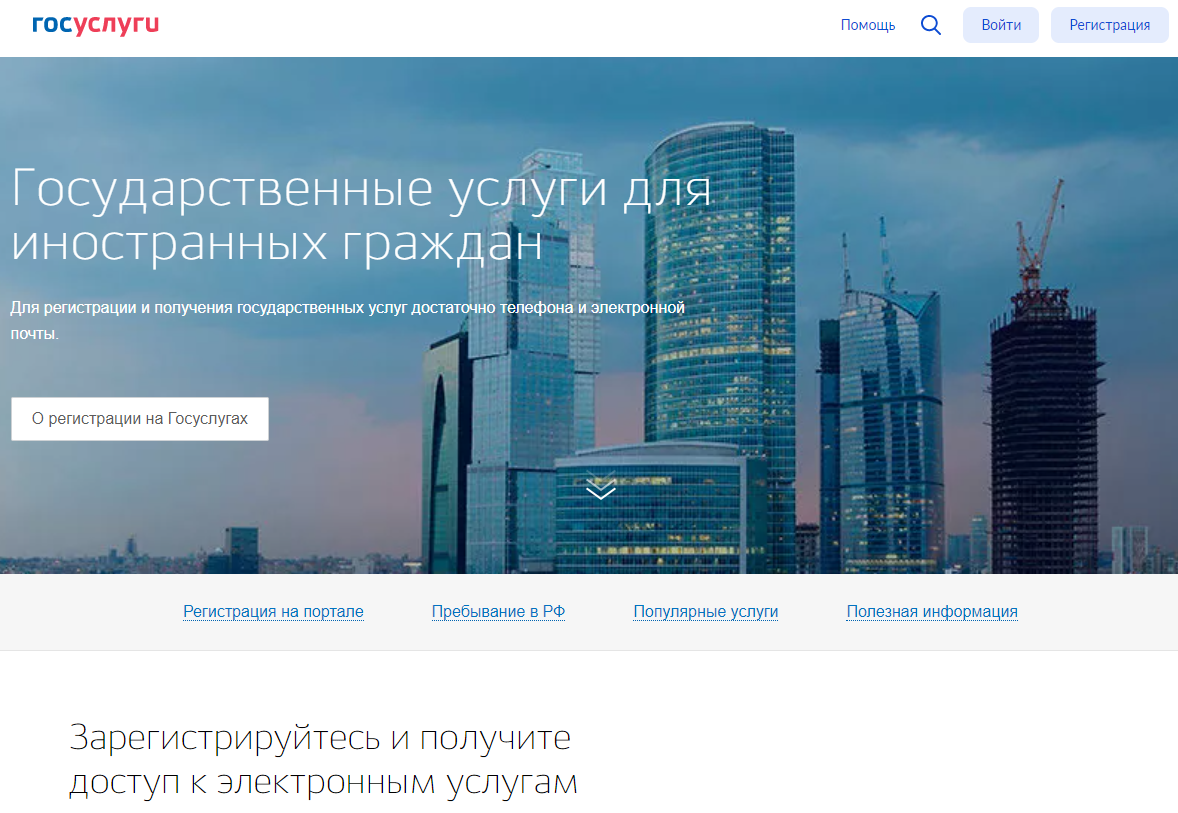Viewport: 1178px width, 813px height.
Task: Go to Полезная информация section
Action: pos(932,612)
